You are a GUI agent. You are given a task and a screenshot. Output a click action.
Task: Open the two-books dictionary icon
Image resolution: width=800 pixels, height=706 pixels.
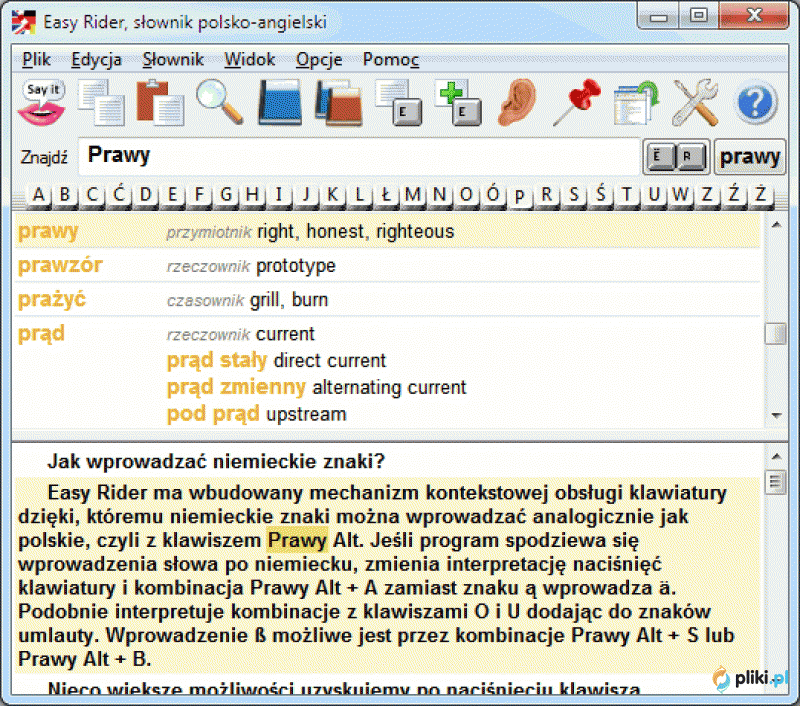tap(339, 103)
